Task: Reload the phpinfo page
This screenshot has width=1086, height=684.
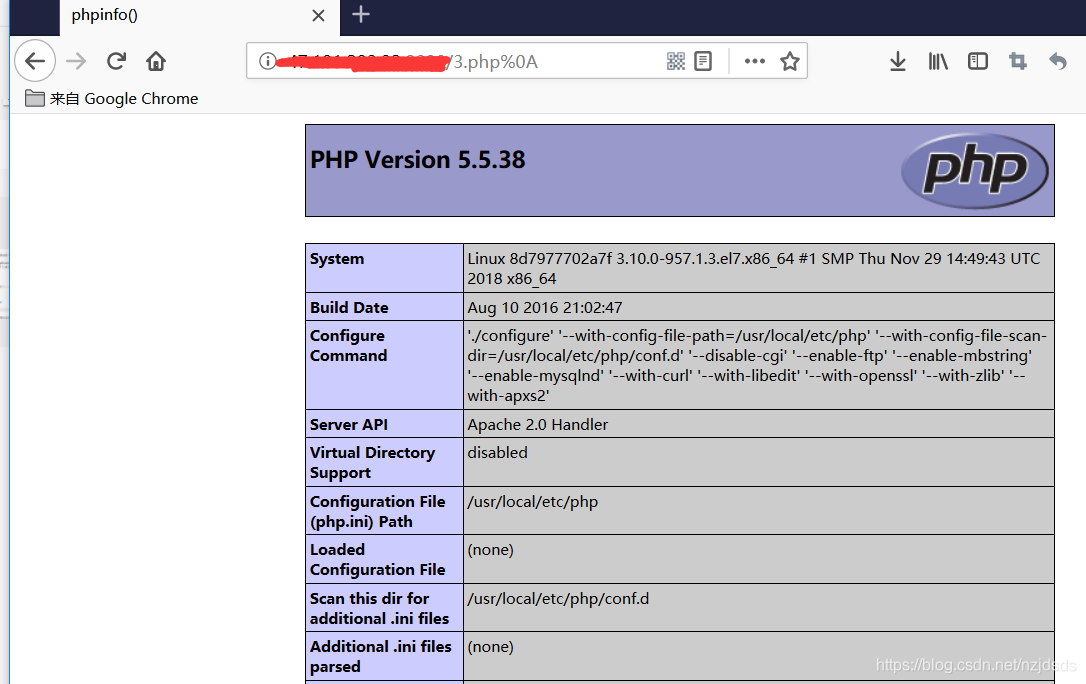Action: pyautogui.click(x=116, y=61)
